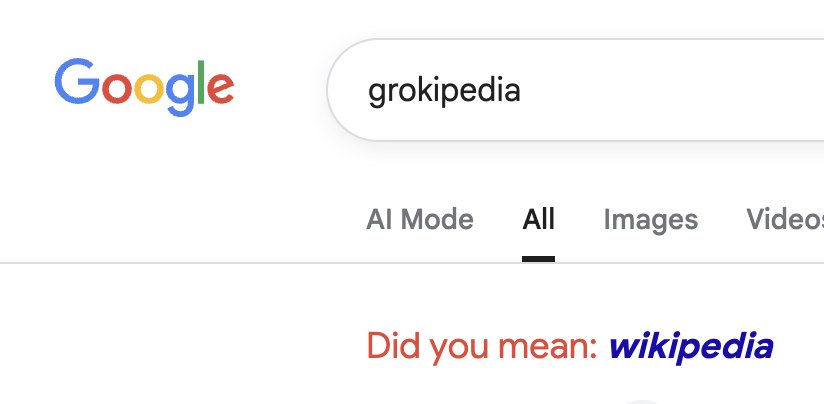Click the Google logo to go home
The width and height of the screenshot is (824, 404).
point(144,86)
